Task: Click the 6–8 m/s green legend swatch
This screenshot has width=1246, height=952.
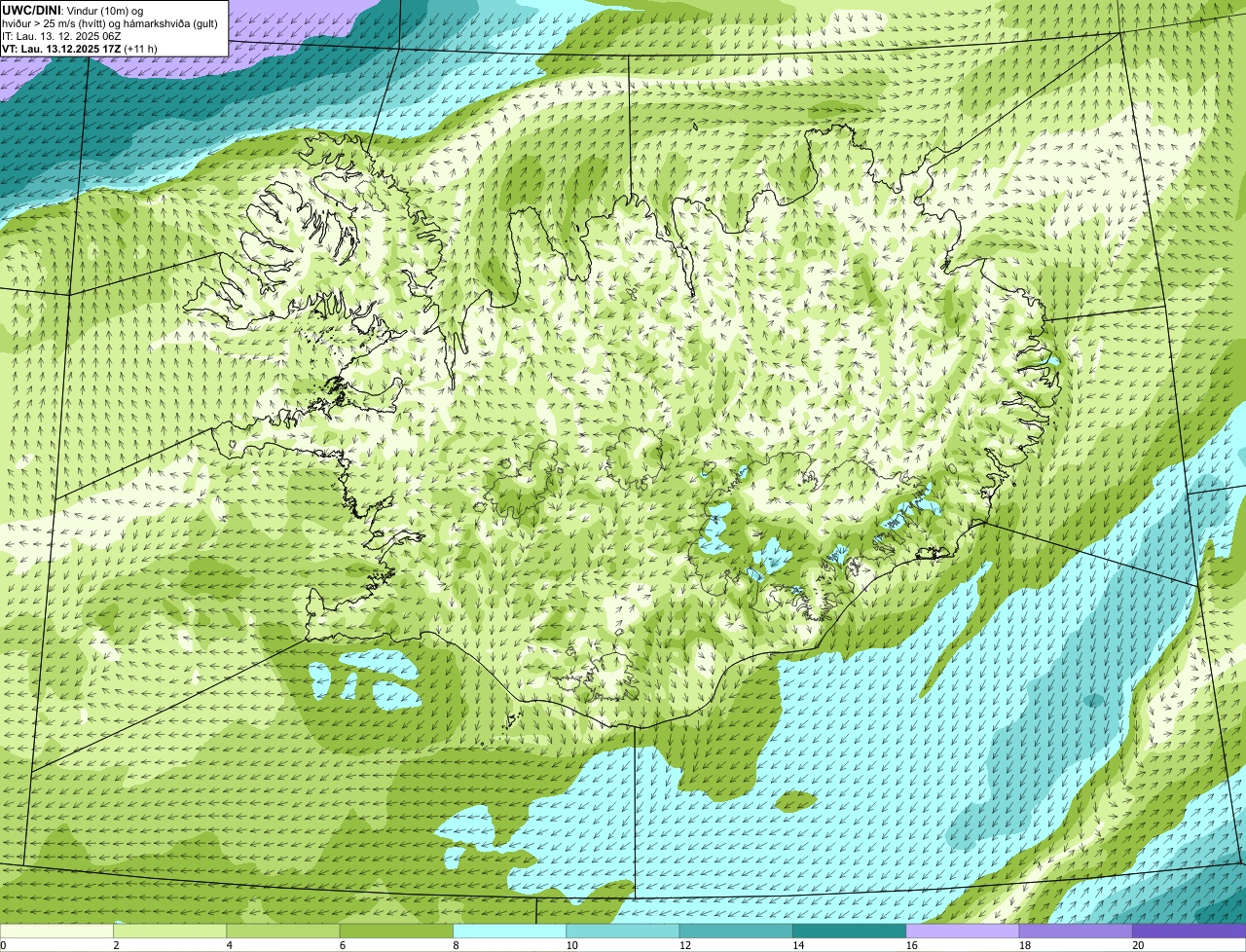Action: pos(396,931)
